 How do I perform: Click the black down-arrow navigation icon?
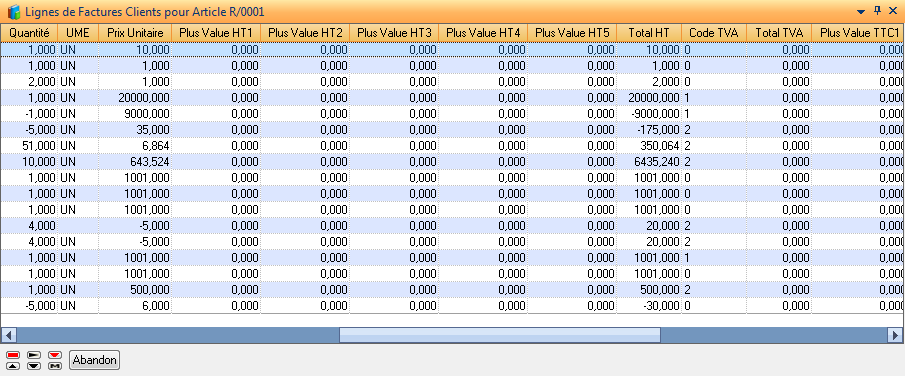coord(34,366)
